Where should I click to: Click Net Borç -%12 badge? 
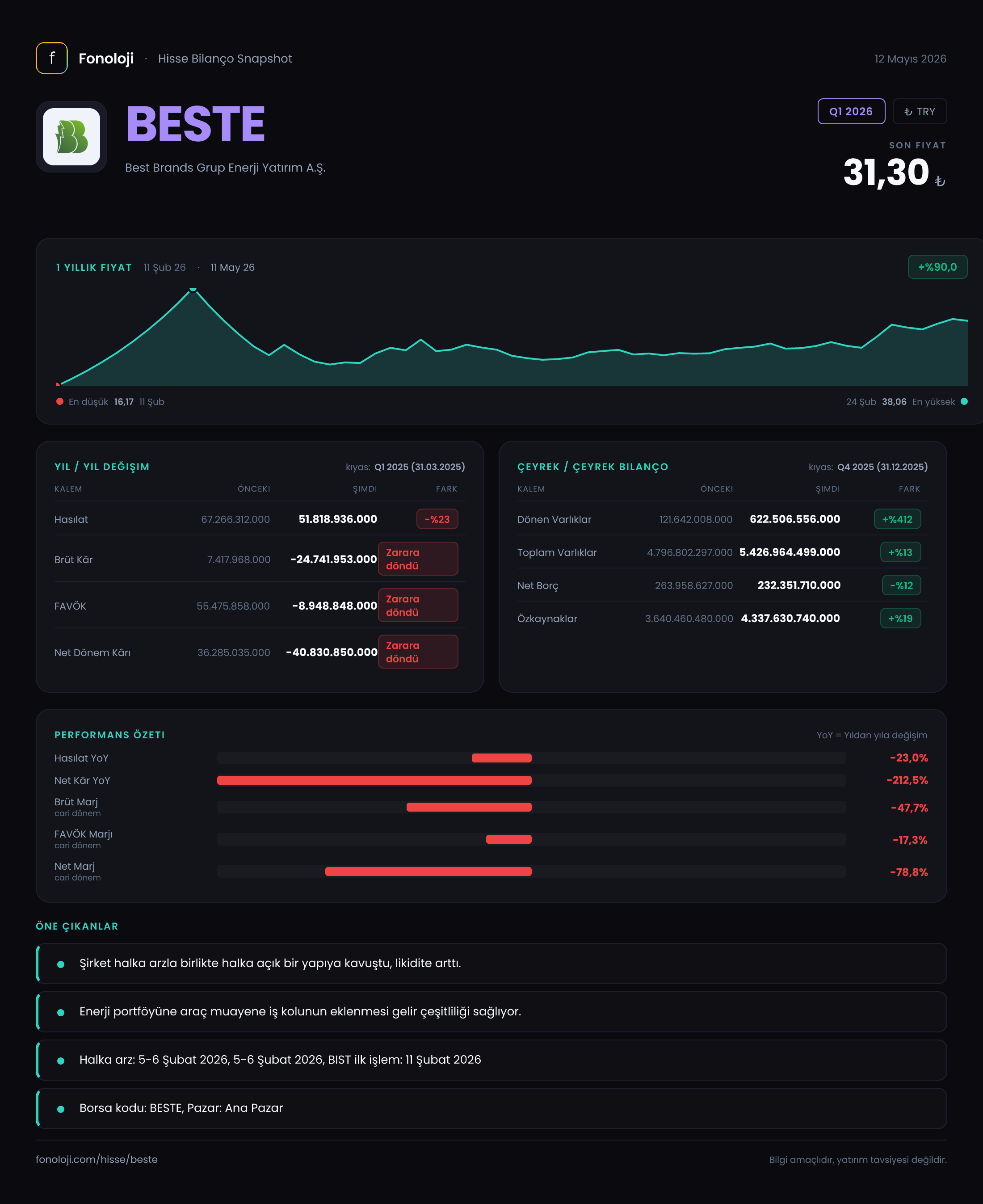pos(902,585)
